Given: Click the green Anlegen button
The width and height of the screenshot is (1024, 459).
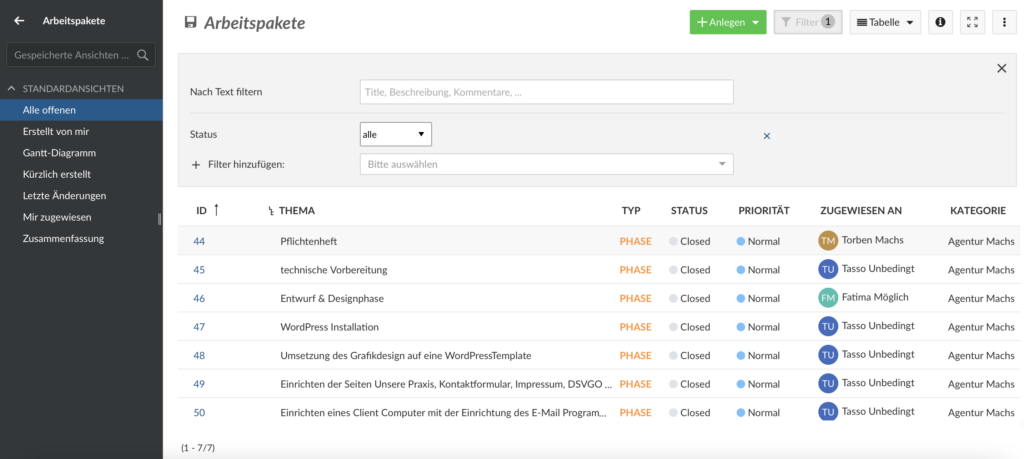Looking at the screenshot, I should click(728, 22).
